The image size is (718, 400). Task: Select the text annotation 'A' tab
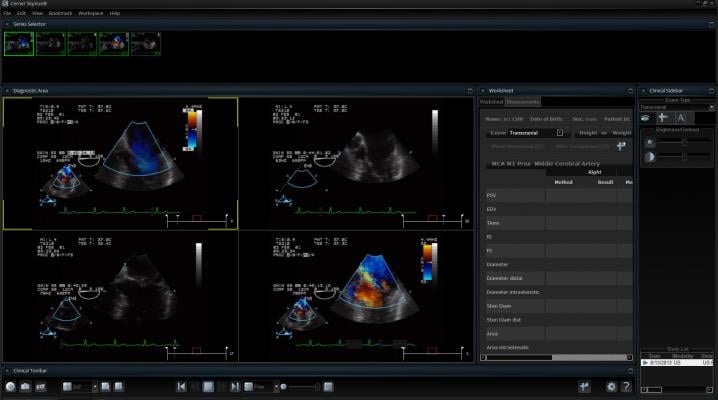pyautogui.click(x=680, y=118)
